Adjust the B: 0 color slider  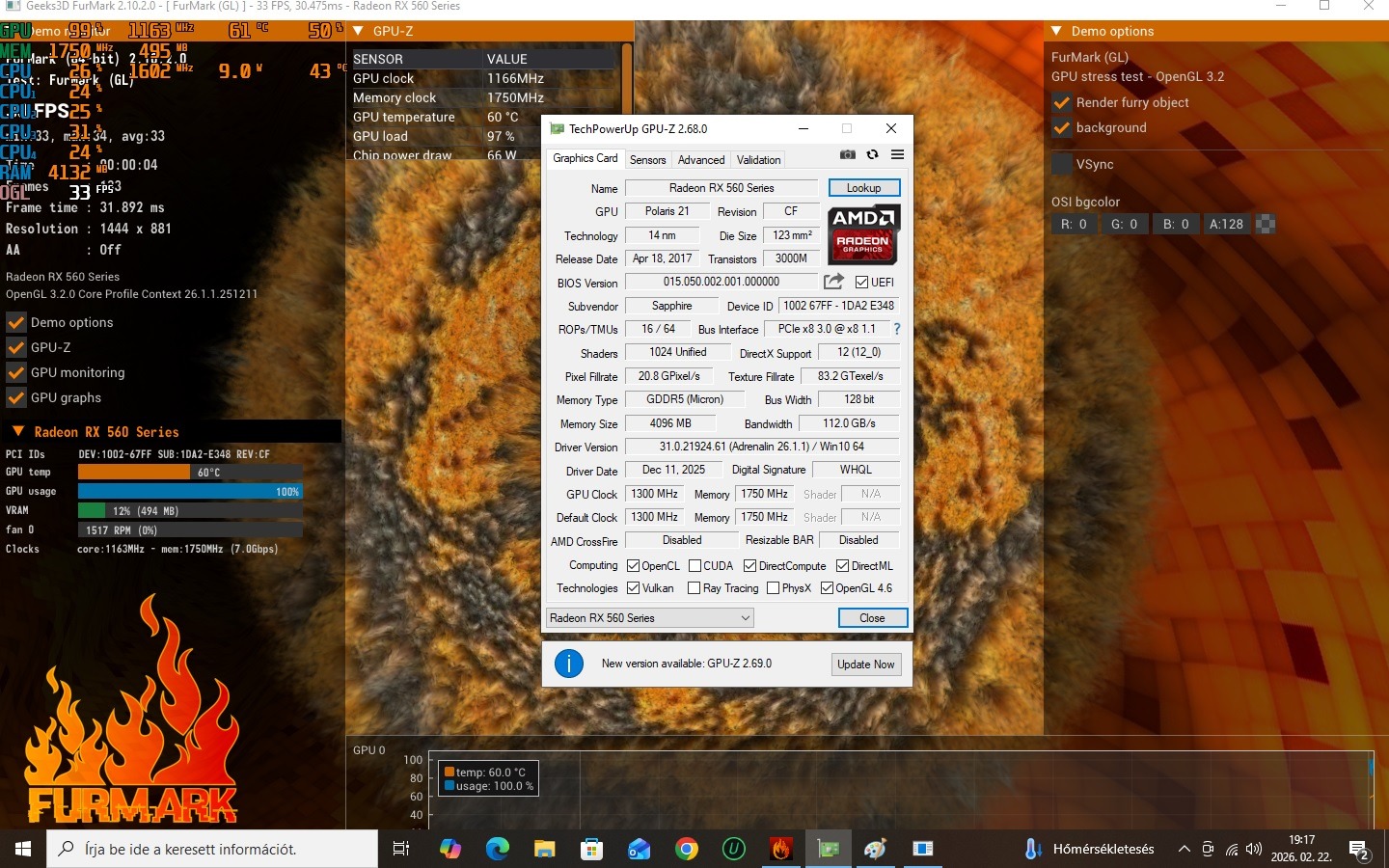[1176, 224]
